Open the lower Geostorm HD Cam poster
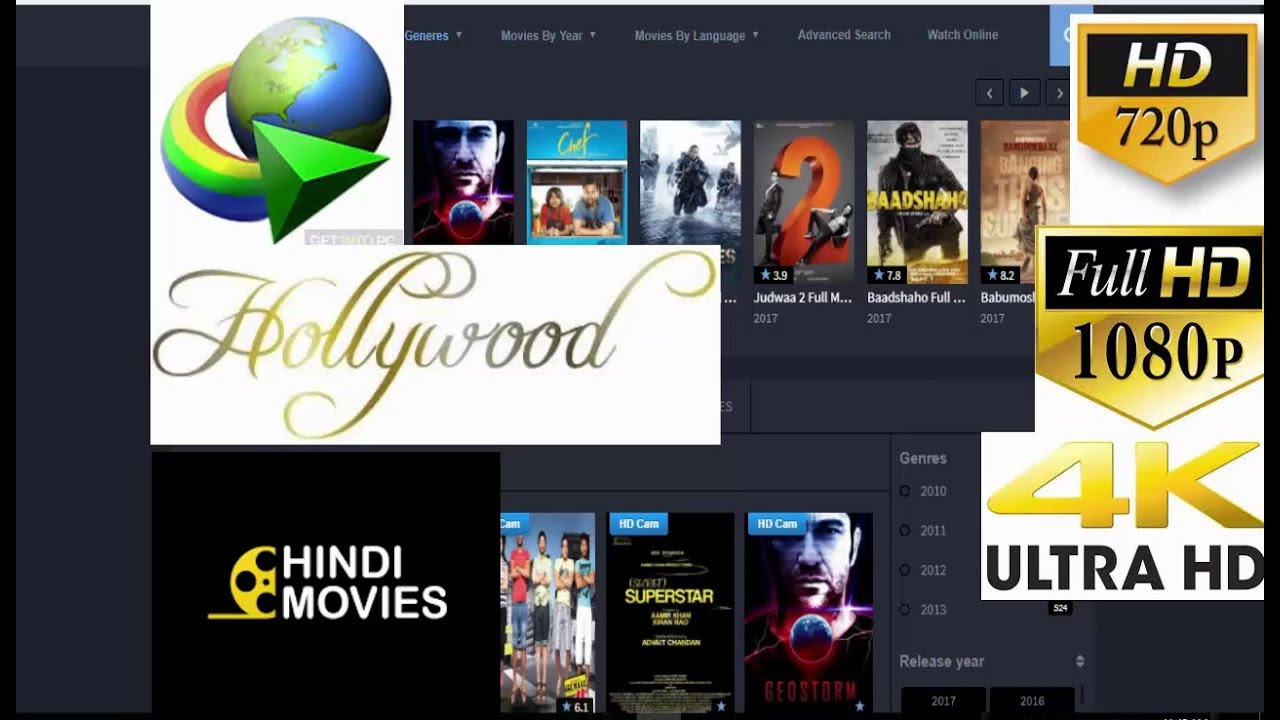 coord(809,612)
